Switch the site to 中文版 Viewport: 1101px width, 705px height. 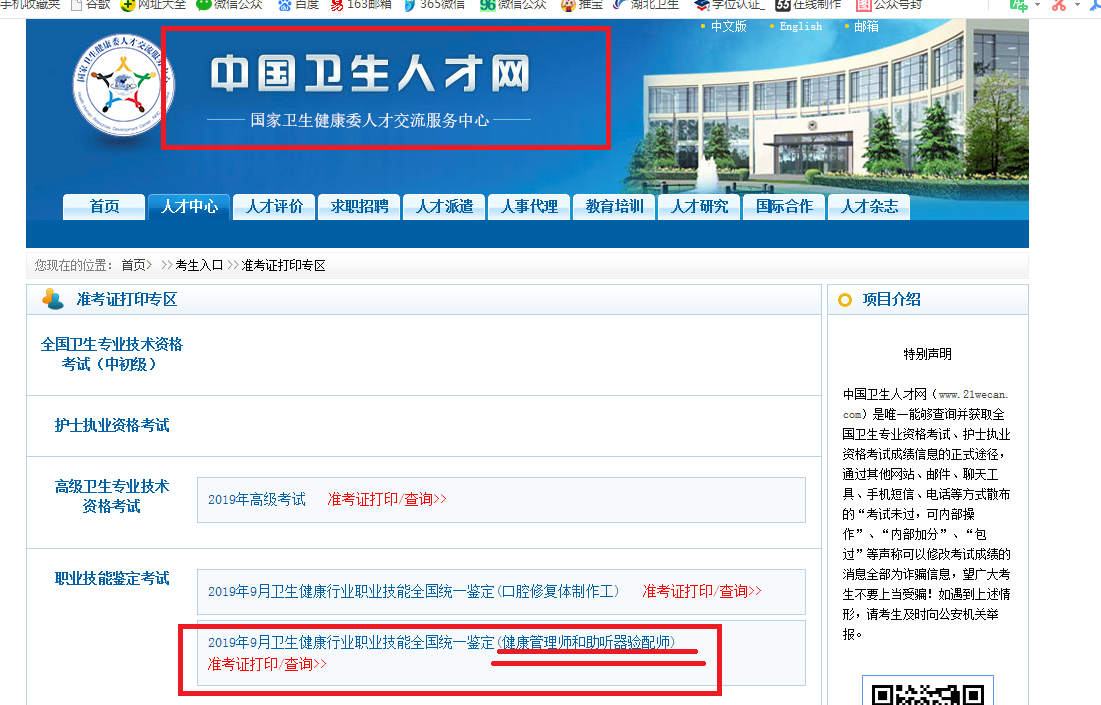[728, 27]
